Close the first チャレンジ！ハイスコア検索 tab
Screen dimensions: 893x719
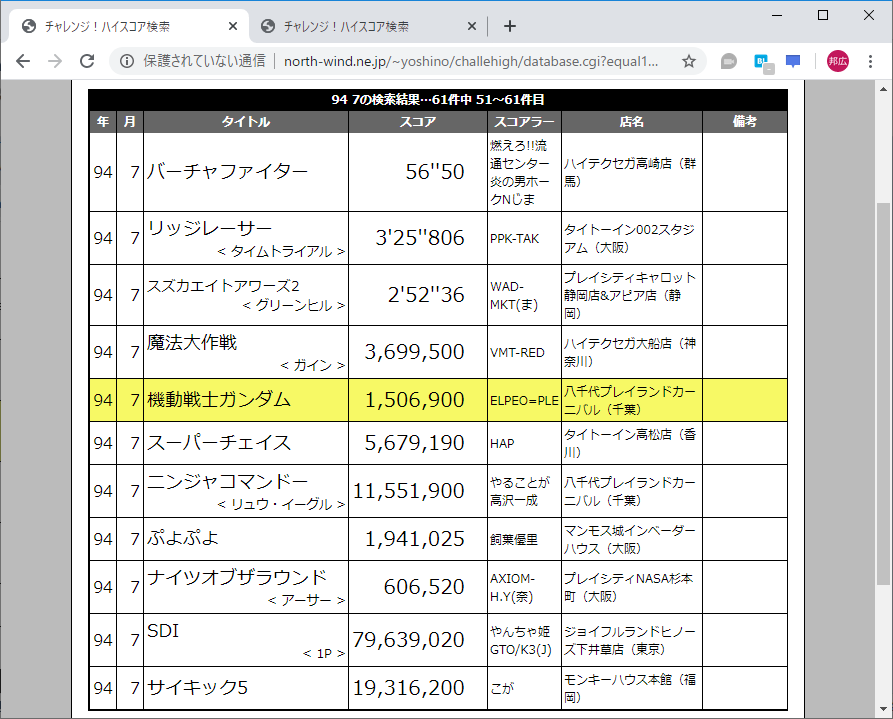point(232,26)
